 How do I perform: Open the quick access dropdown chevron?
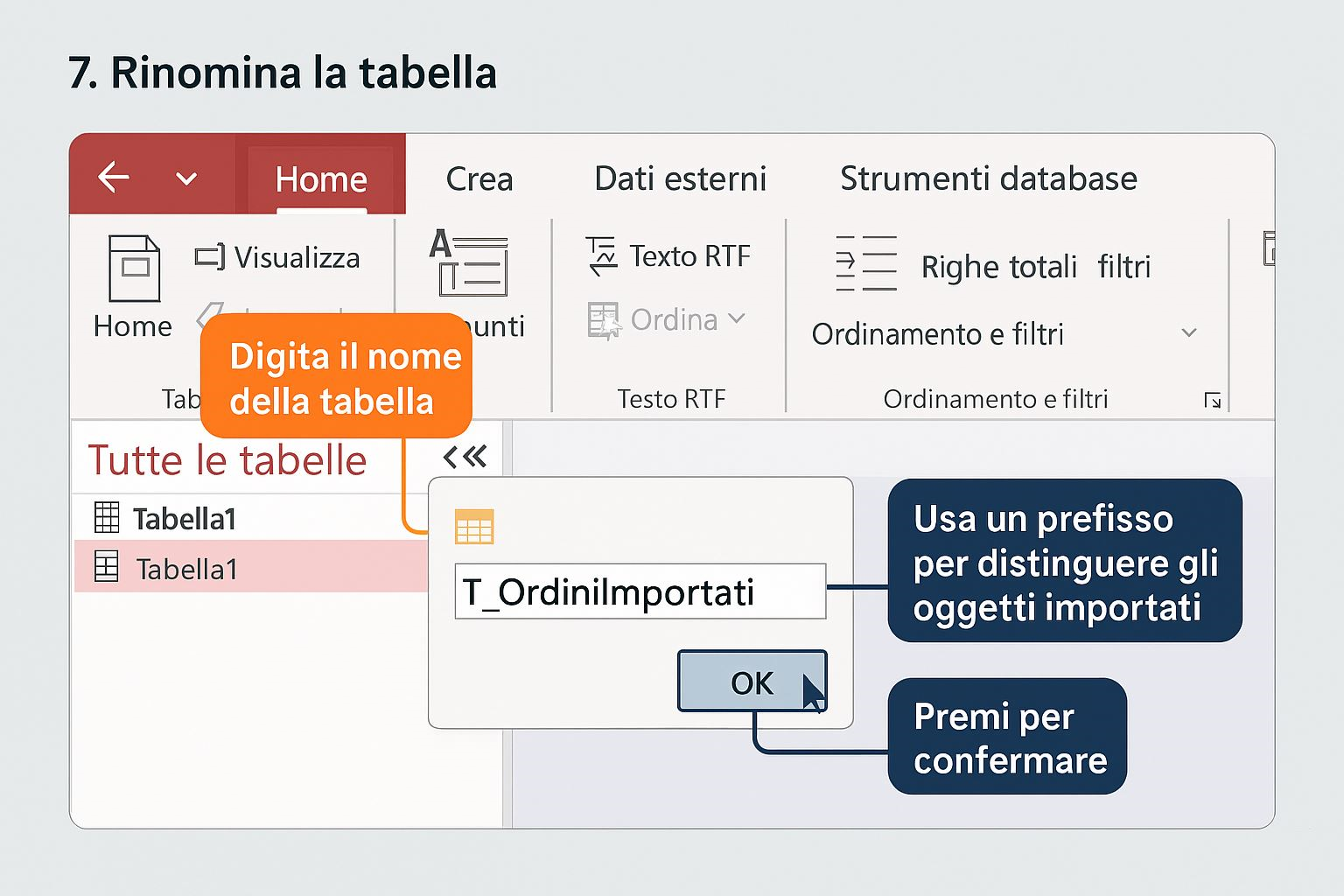tap(185, 178)
